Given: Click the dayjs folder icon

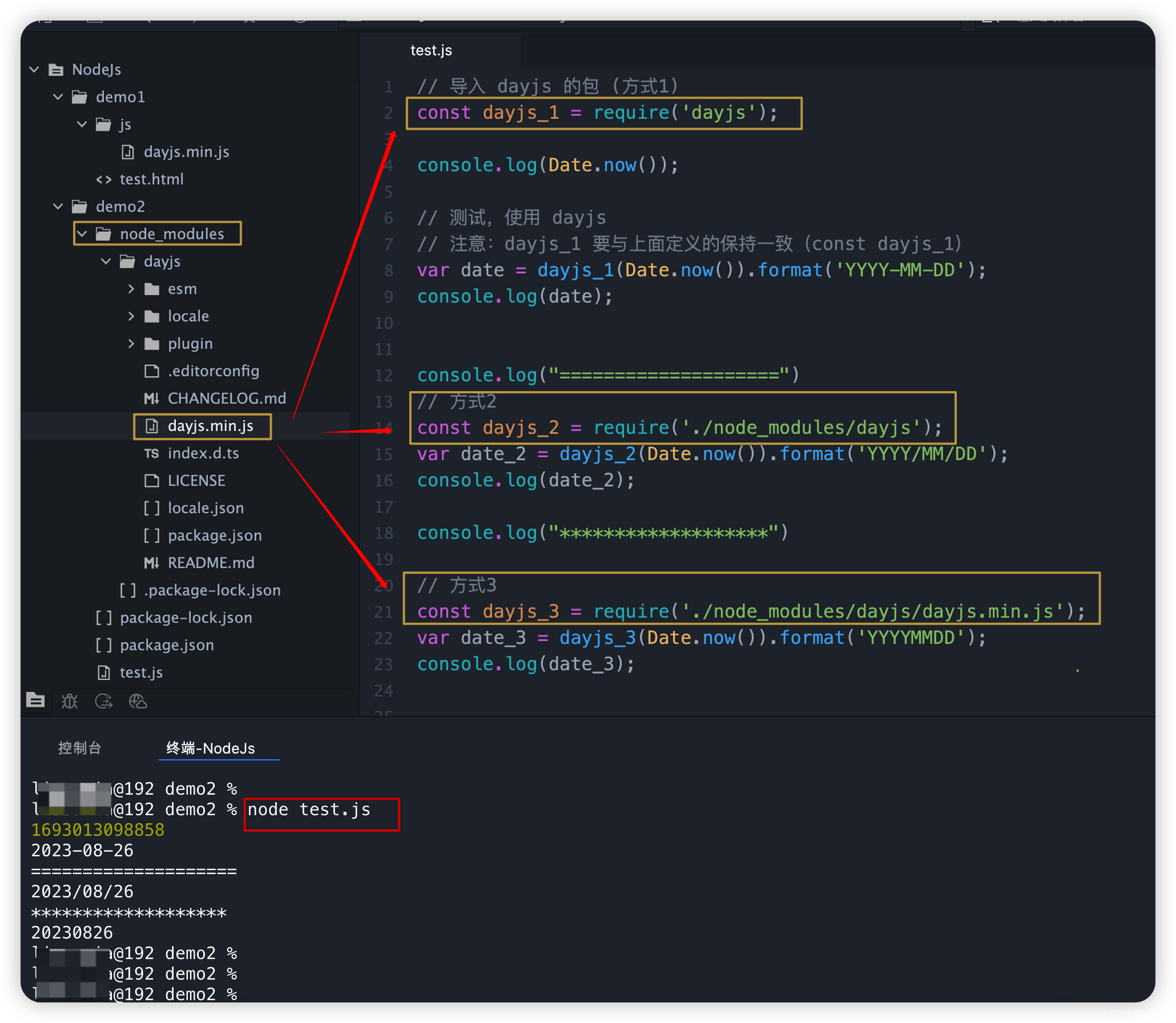Looking at the screenshot, I should (127, 261).
